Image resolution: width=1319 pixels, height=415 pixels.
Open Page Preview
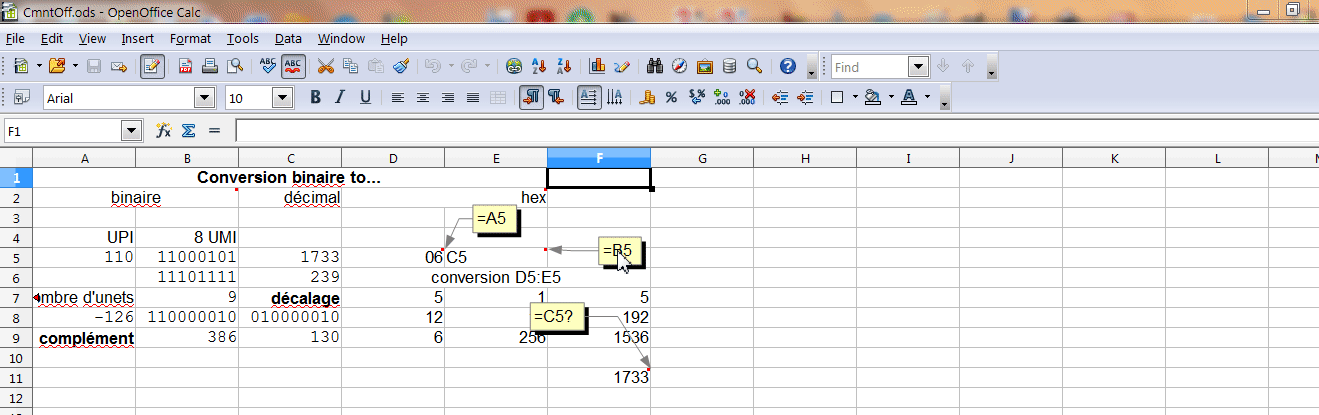(x=235, y=67)
